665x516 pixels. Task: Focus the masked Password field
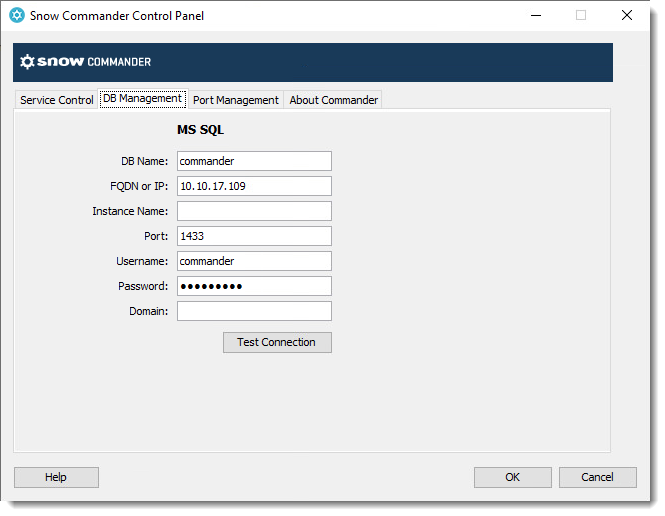[254, 286]
